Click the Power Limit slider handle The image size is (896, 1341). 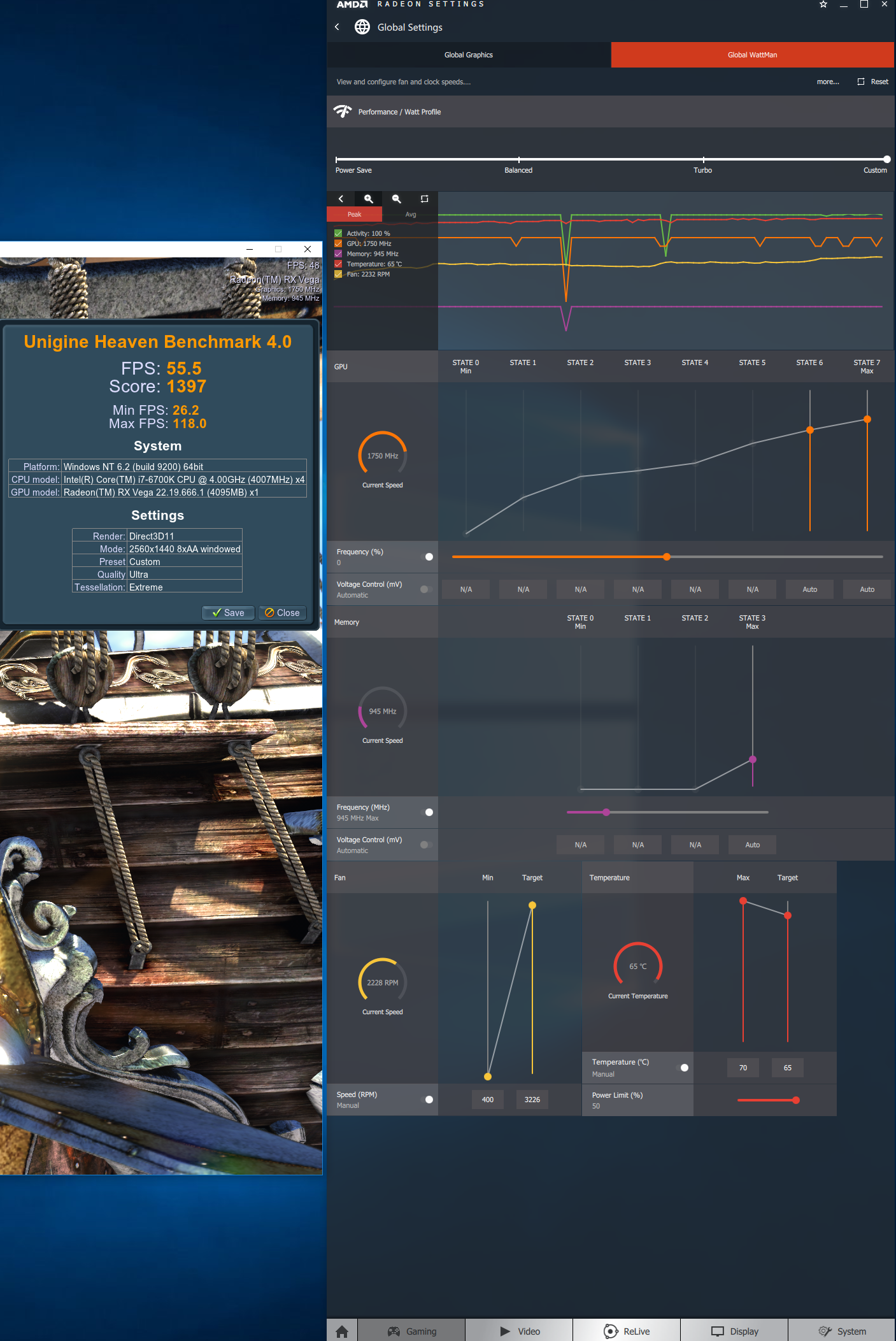tap(796, 1100)
